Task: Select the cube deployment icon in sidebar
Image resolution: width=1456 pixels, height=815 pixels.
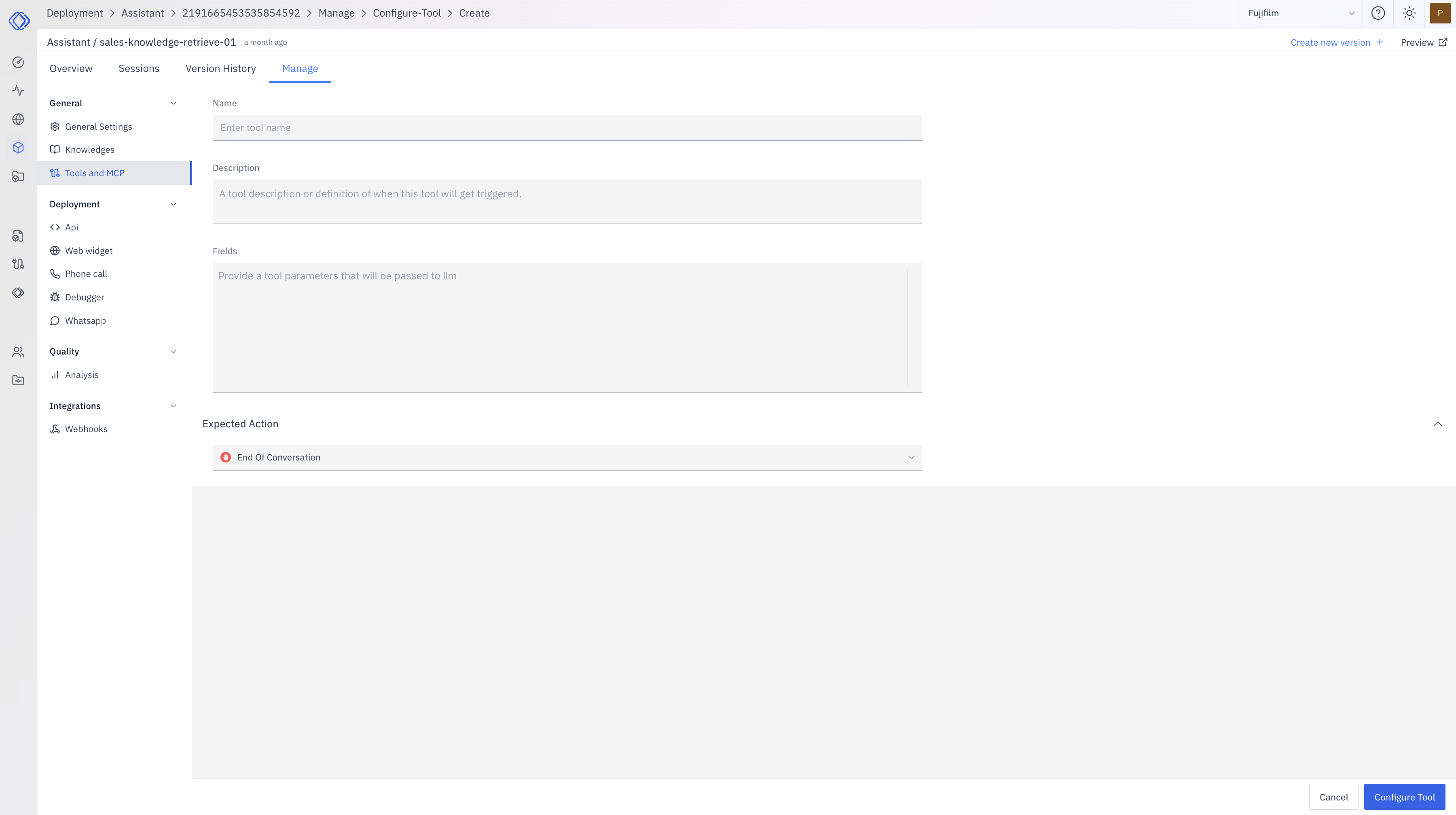Action: point(18,148)
